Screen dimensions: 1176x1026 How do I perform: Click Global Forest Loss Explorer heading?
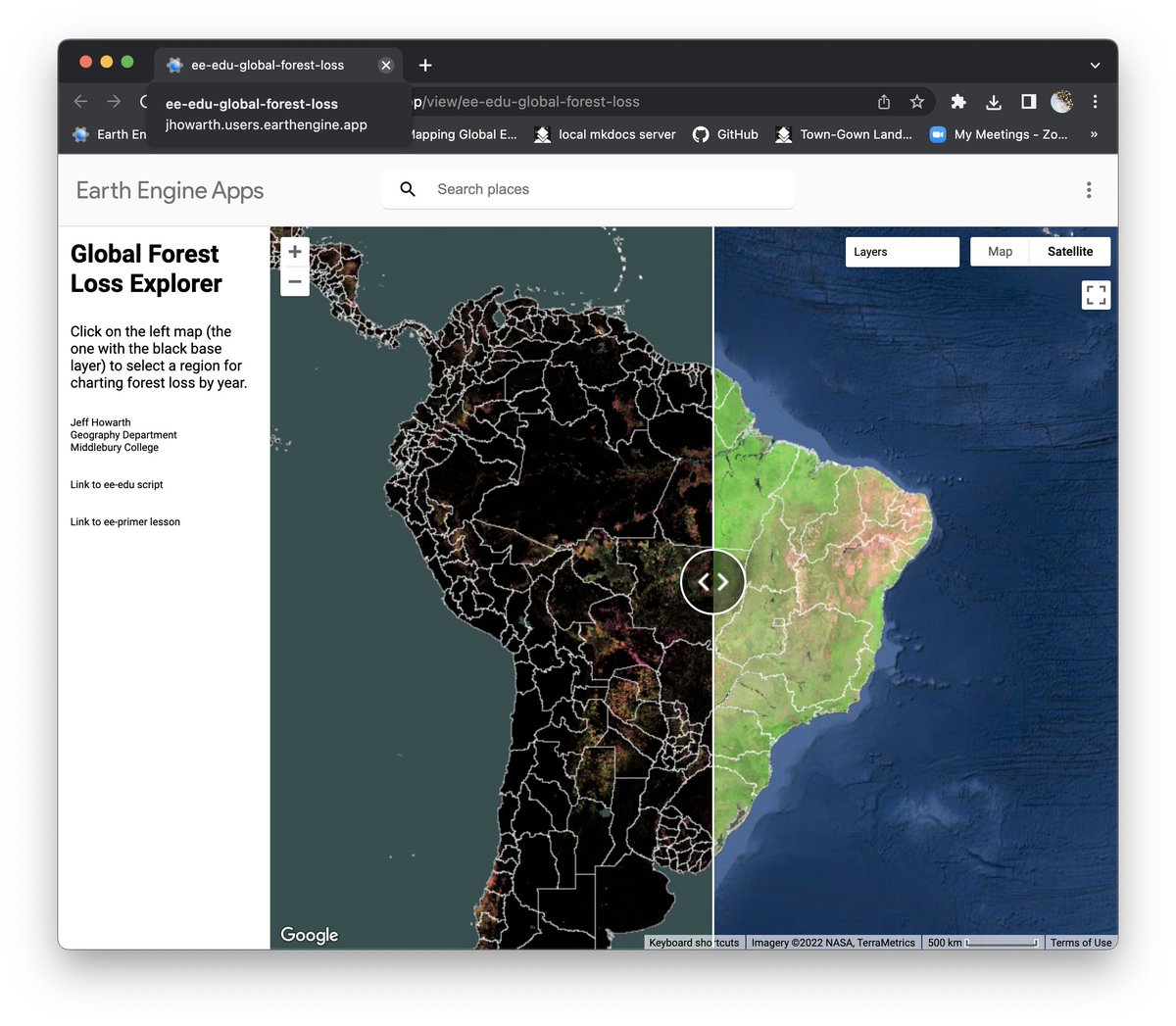(146, 269)
